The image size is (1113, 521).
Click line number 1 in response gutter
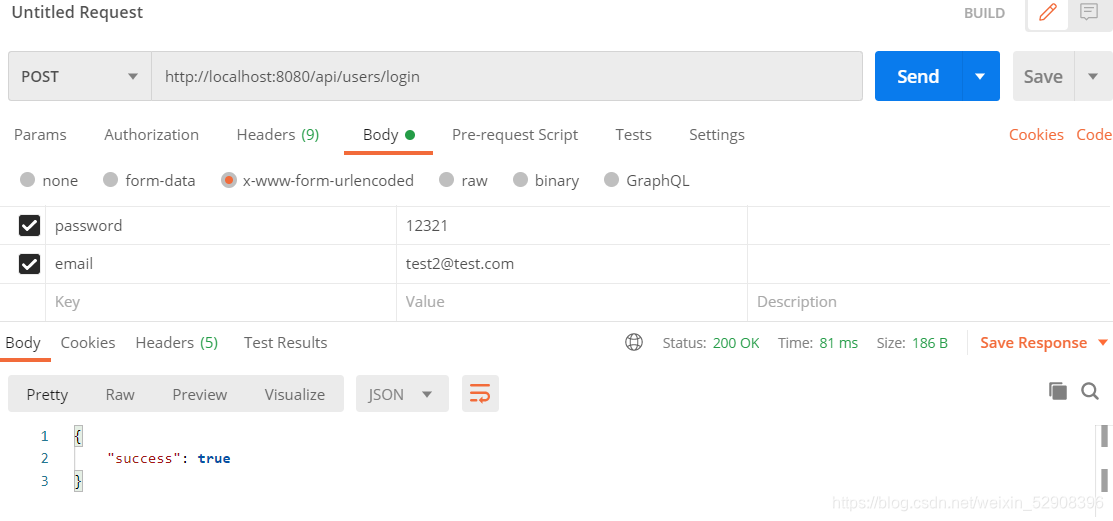45,436
